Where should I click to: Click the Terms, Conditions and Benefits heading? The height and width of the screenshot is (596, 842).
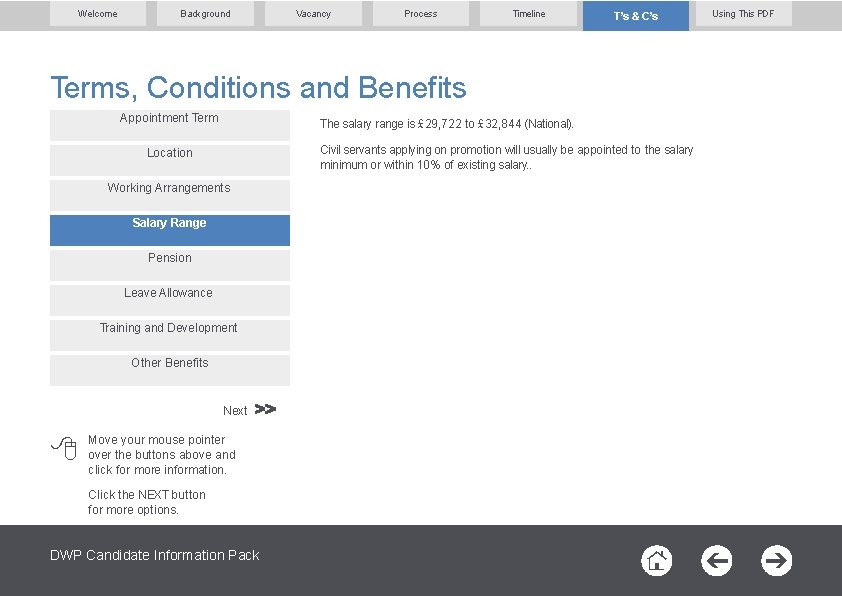coord(258,88)
